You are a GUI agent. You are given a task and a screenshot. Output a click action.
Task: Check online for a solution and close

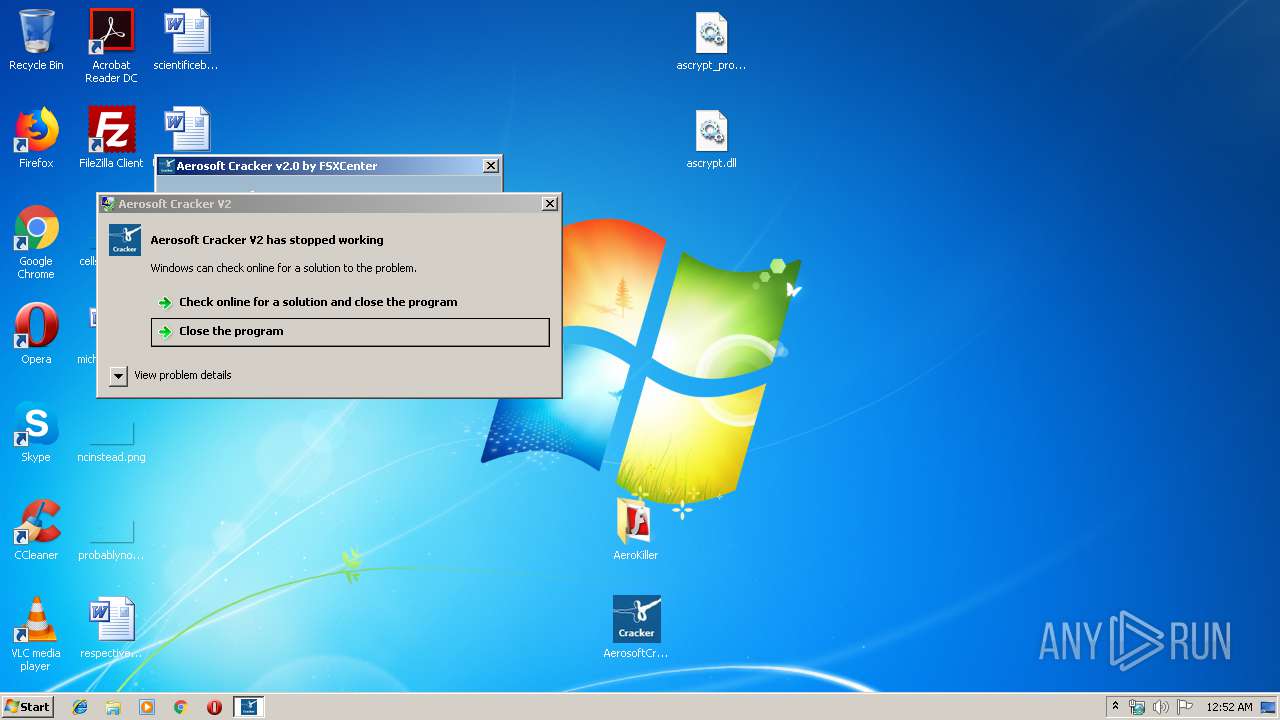(x=350, y=302)
